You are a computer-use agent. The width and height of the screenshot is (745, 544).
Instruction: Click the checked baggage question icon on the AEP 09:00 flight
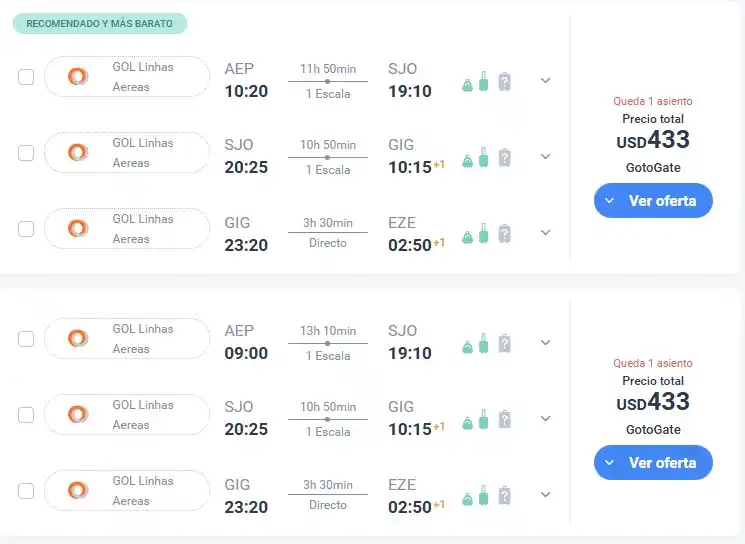pyautogui.click(x=504, y=344)
